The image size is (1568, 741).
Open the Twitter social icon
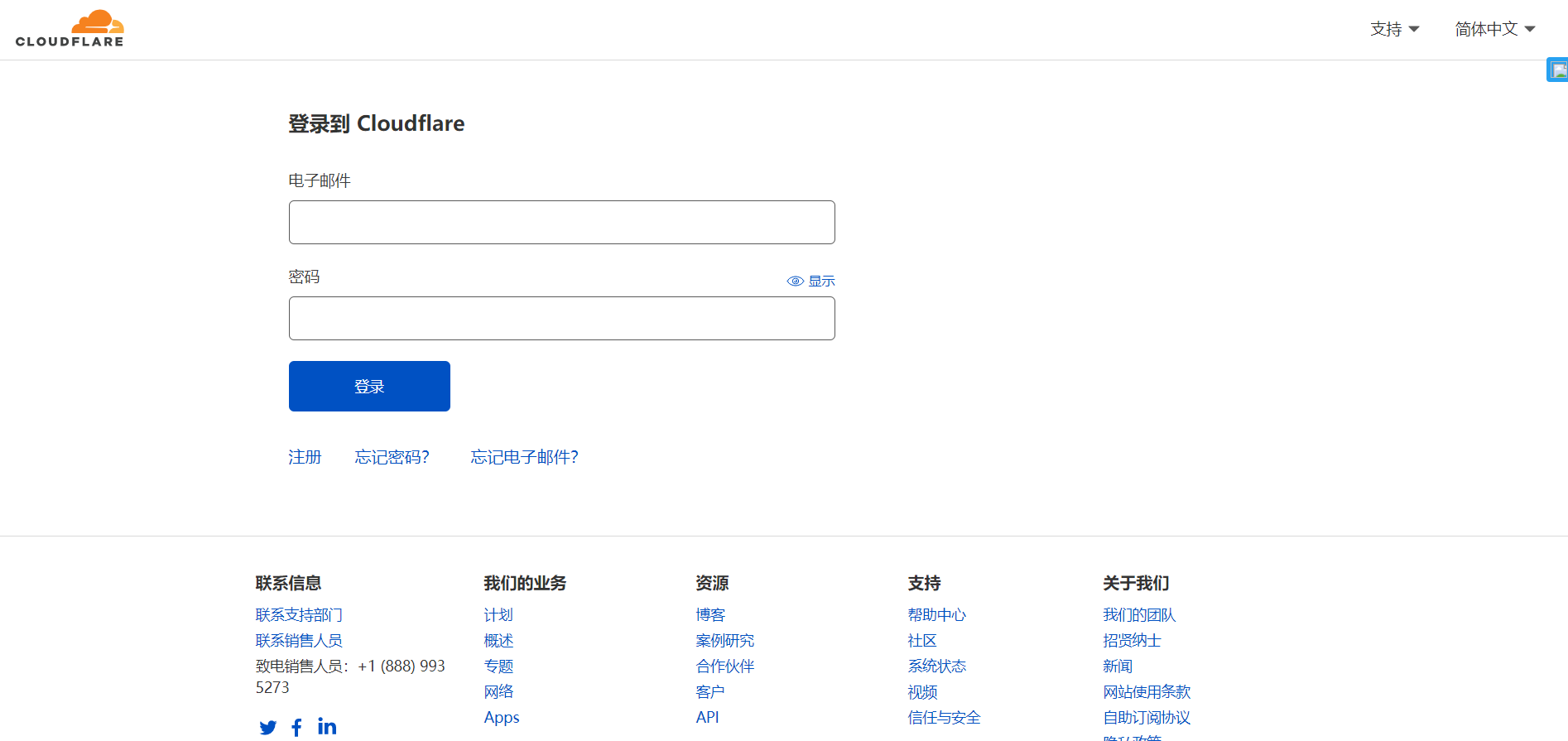point(268,728)
